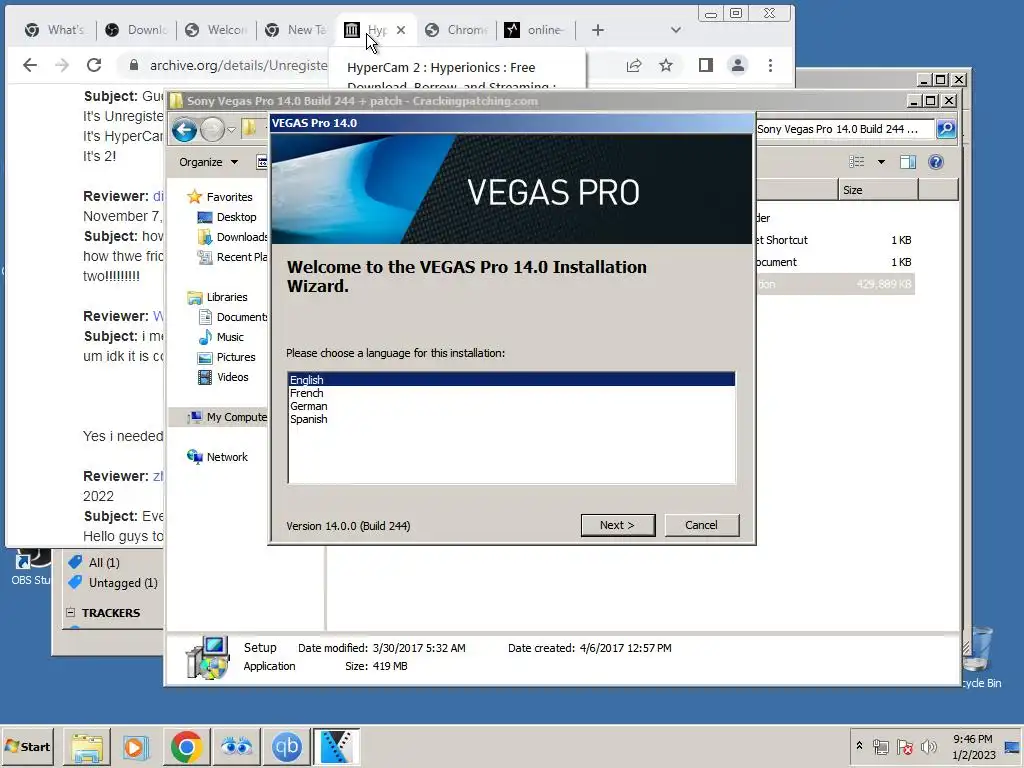Viewport: 1024px width, 768px height.
Task: Switch to the Welcome tab in Chrome
Action: click(216, 30)
